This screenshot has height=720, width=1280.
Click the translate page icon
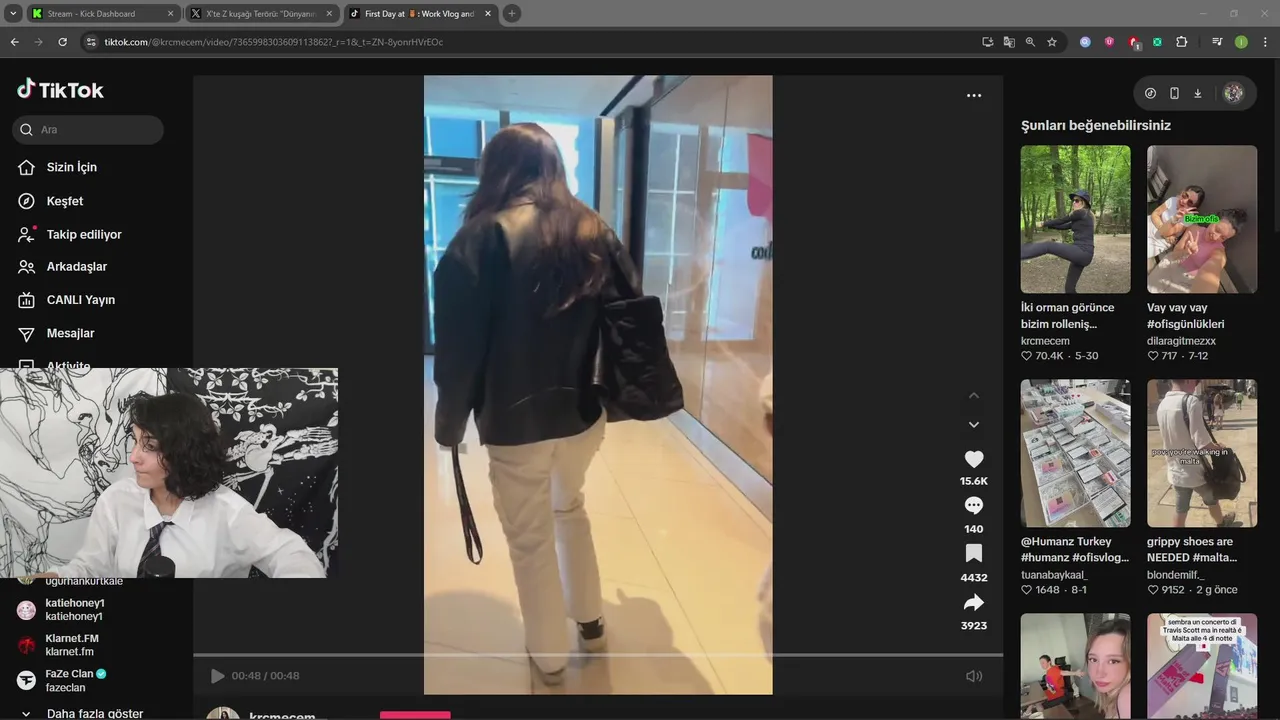tap(1009, 42)
